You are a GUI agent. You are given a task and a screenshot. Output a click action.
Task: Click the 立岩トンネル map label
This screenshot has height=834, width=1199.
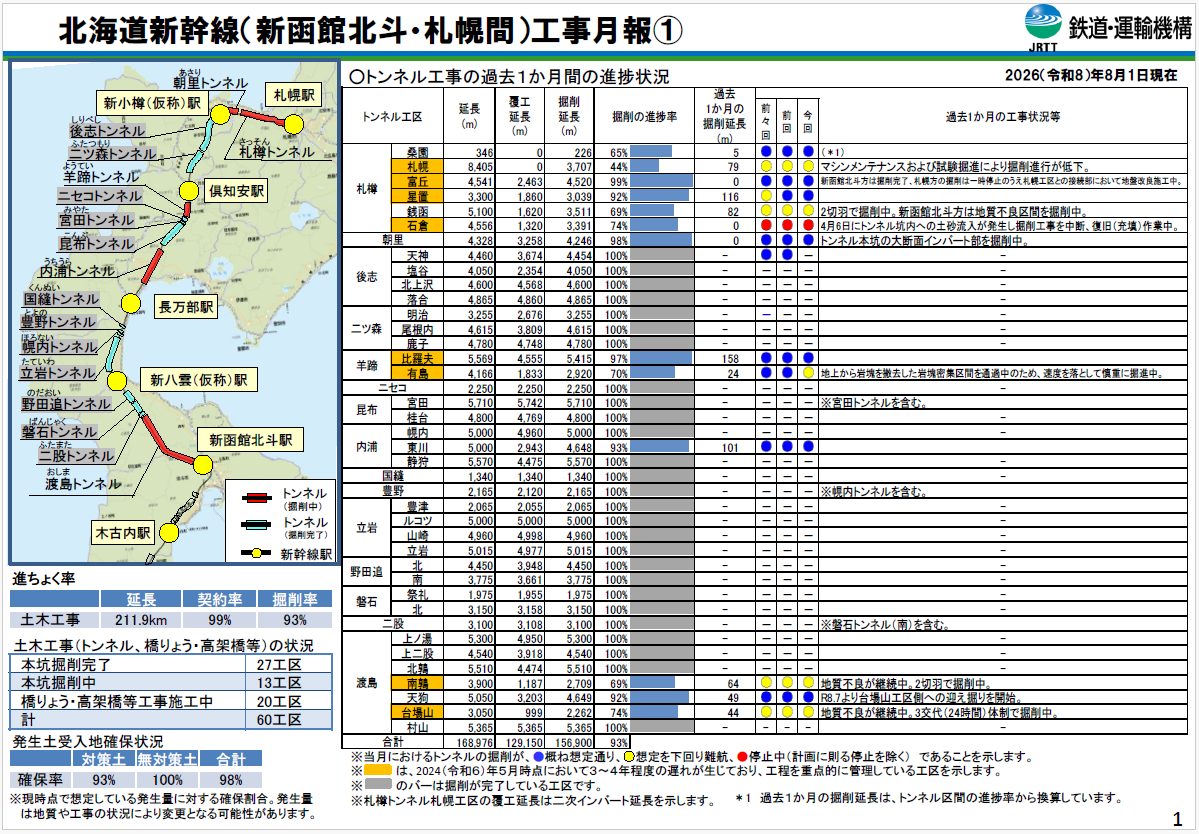pos(59,373)
